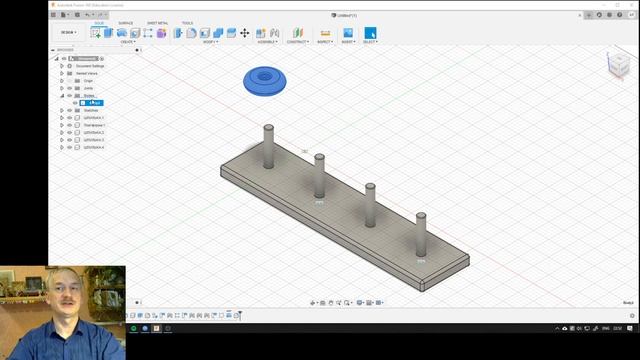This screenshot has width=640, height=360.
Task: Click the ViewCube in the corner
Action: (x=619, y=65)
